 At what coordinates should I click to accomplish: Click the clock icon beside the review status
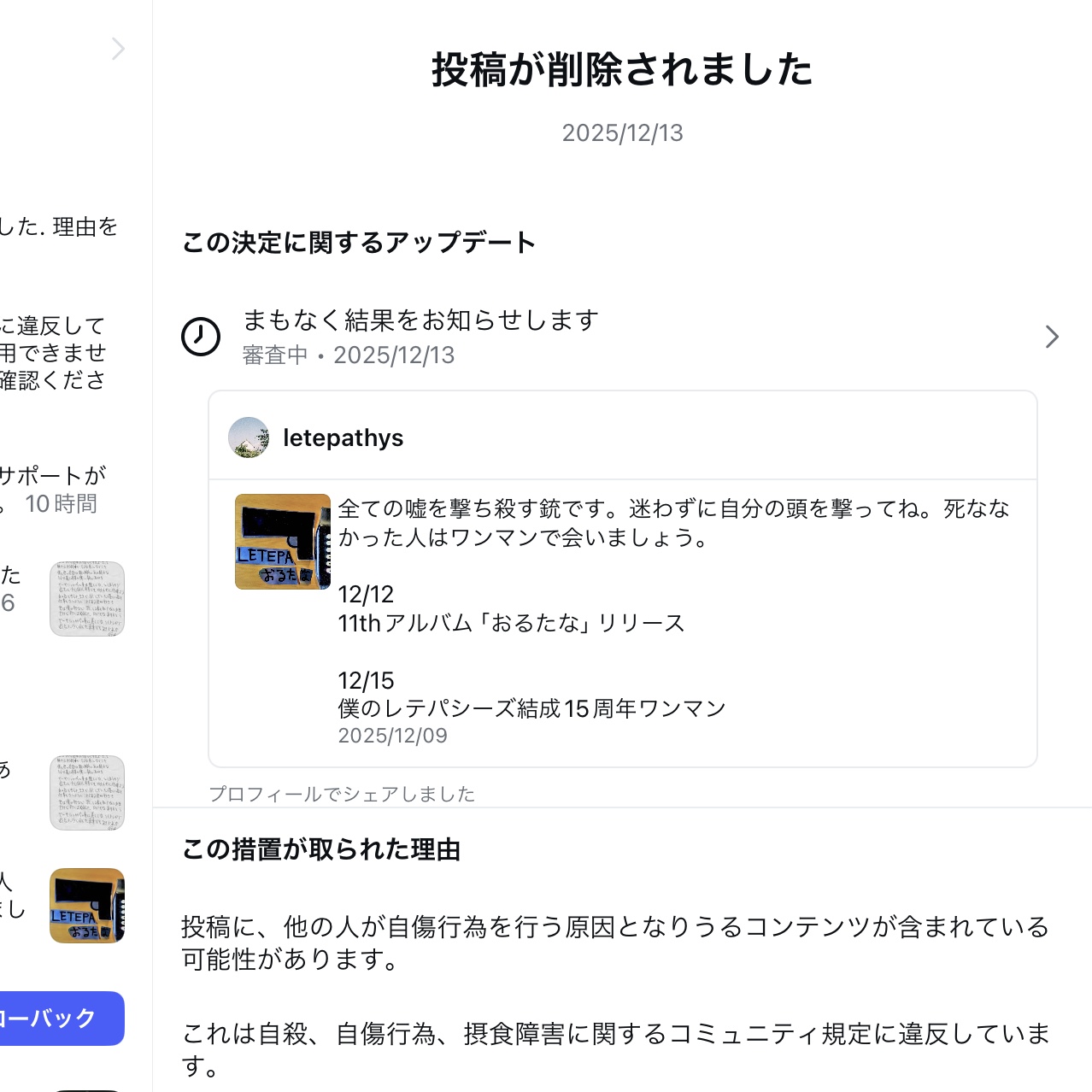[x=201, y=337]
